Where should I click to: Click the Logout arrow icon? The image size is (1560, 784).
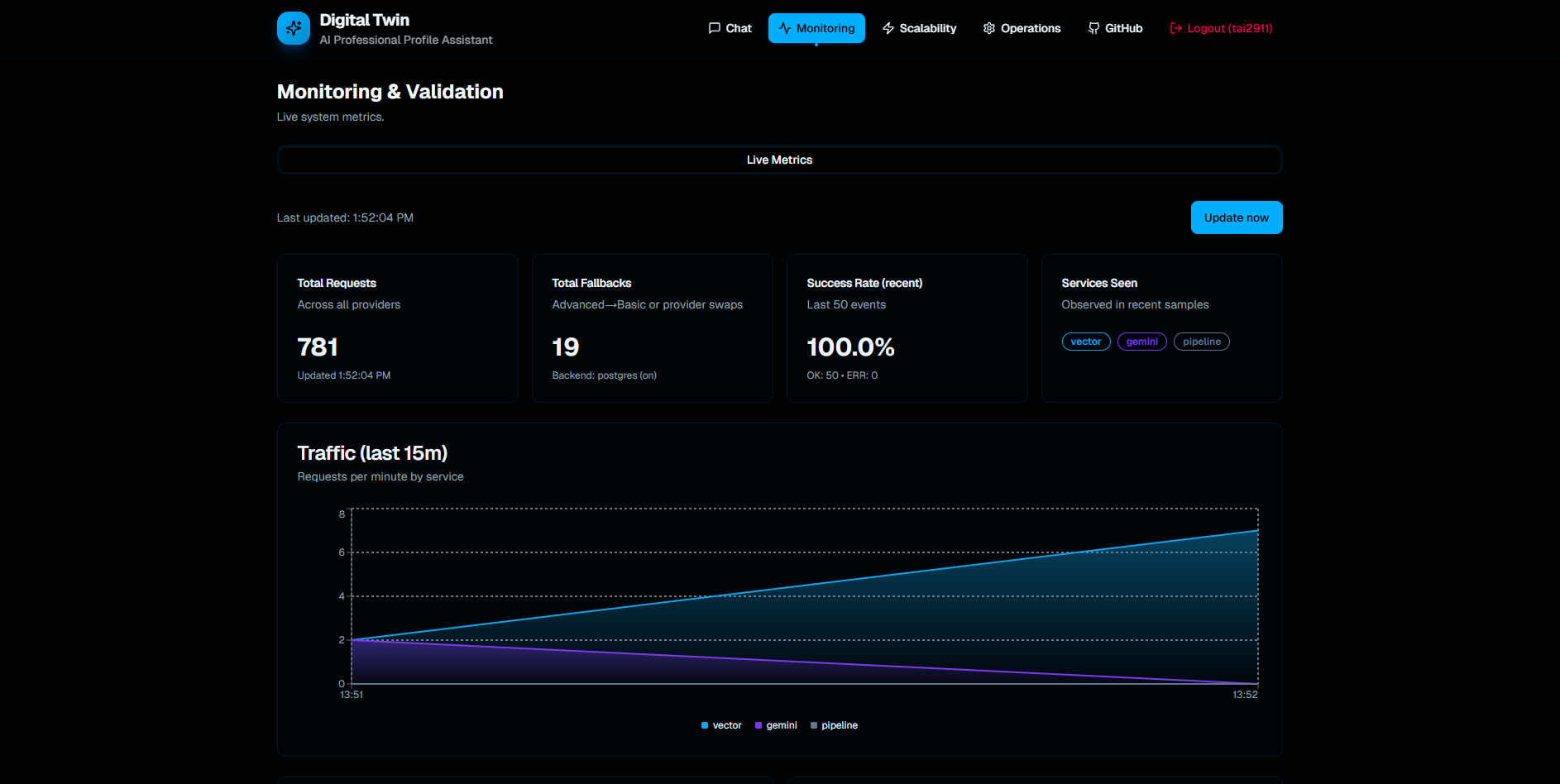click(x=1175, y=28)
